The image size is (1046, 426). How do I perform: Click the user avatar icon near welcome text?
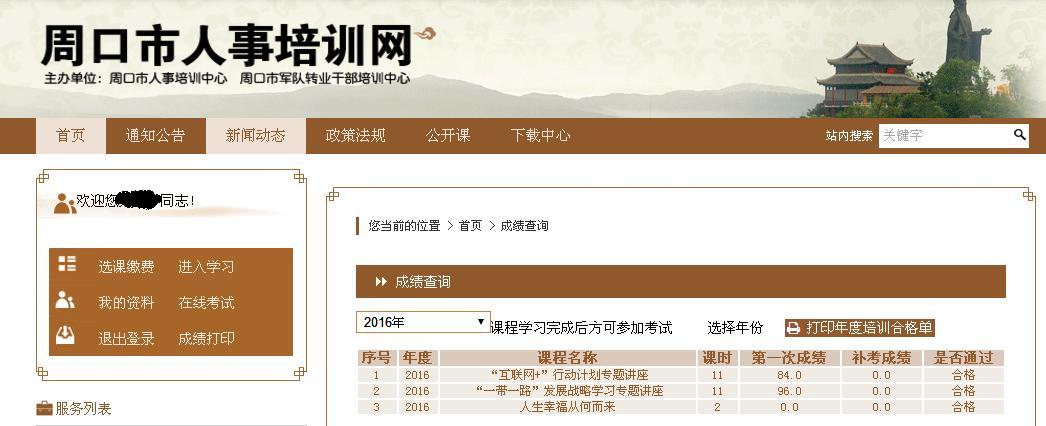coord(64,203)
